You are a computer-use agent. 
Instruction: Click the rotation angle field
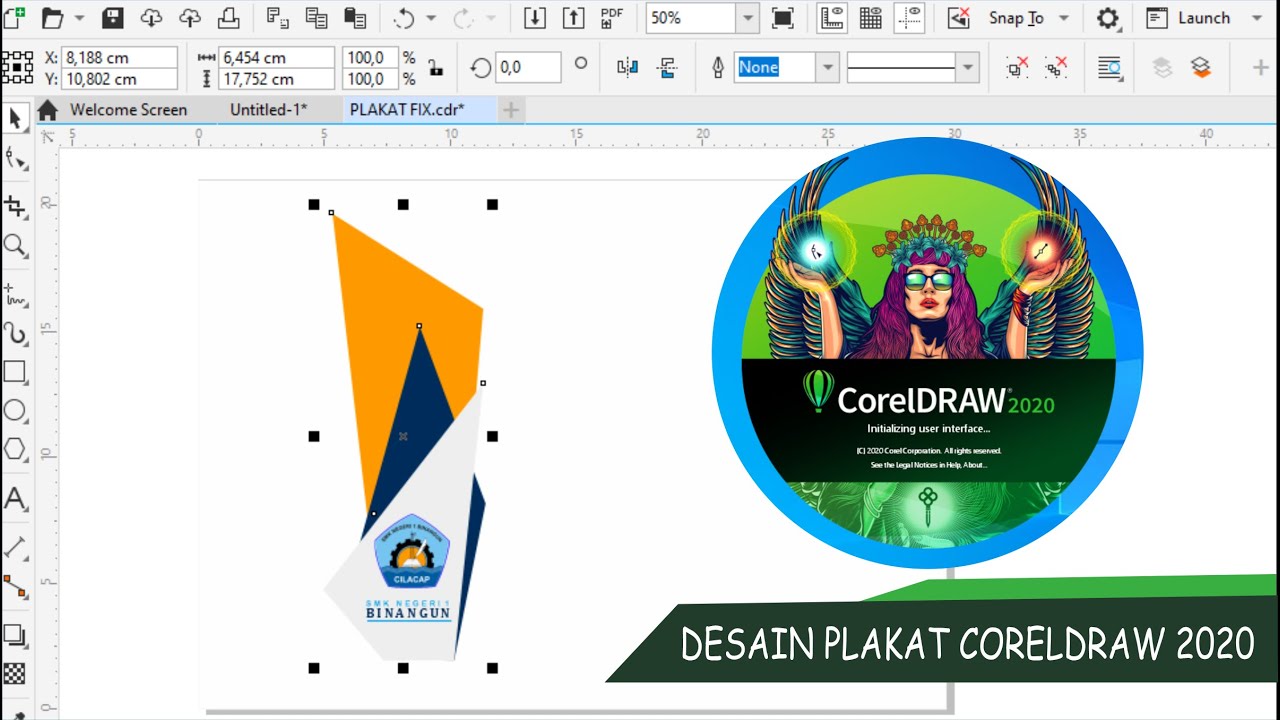pos(527,68)
